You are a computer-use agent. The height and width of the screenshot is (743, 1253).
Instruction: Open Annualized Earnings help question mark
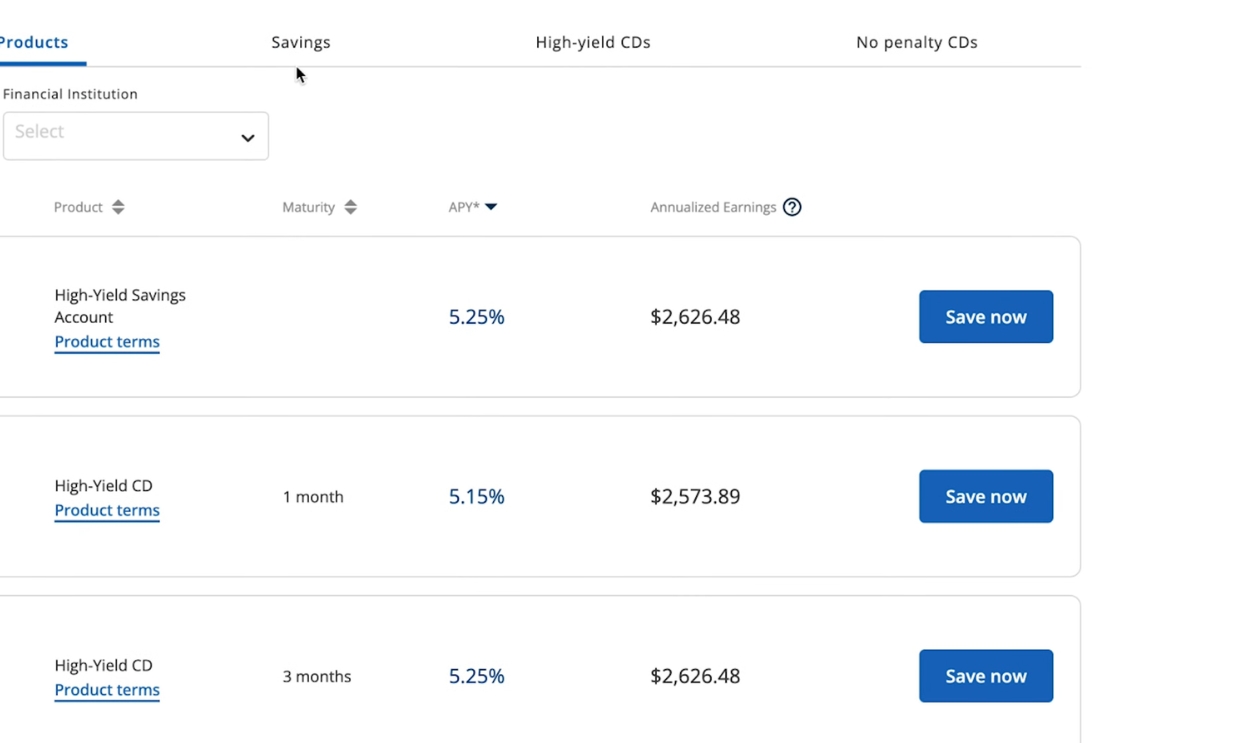pos(792,207)
